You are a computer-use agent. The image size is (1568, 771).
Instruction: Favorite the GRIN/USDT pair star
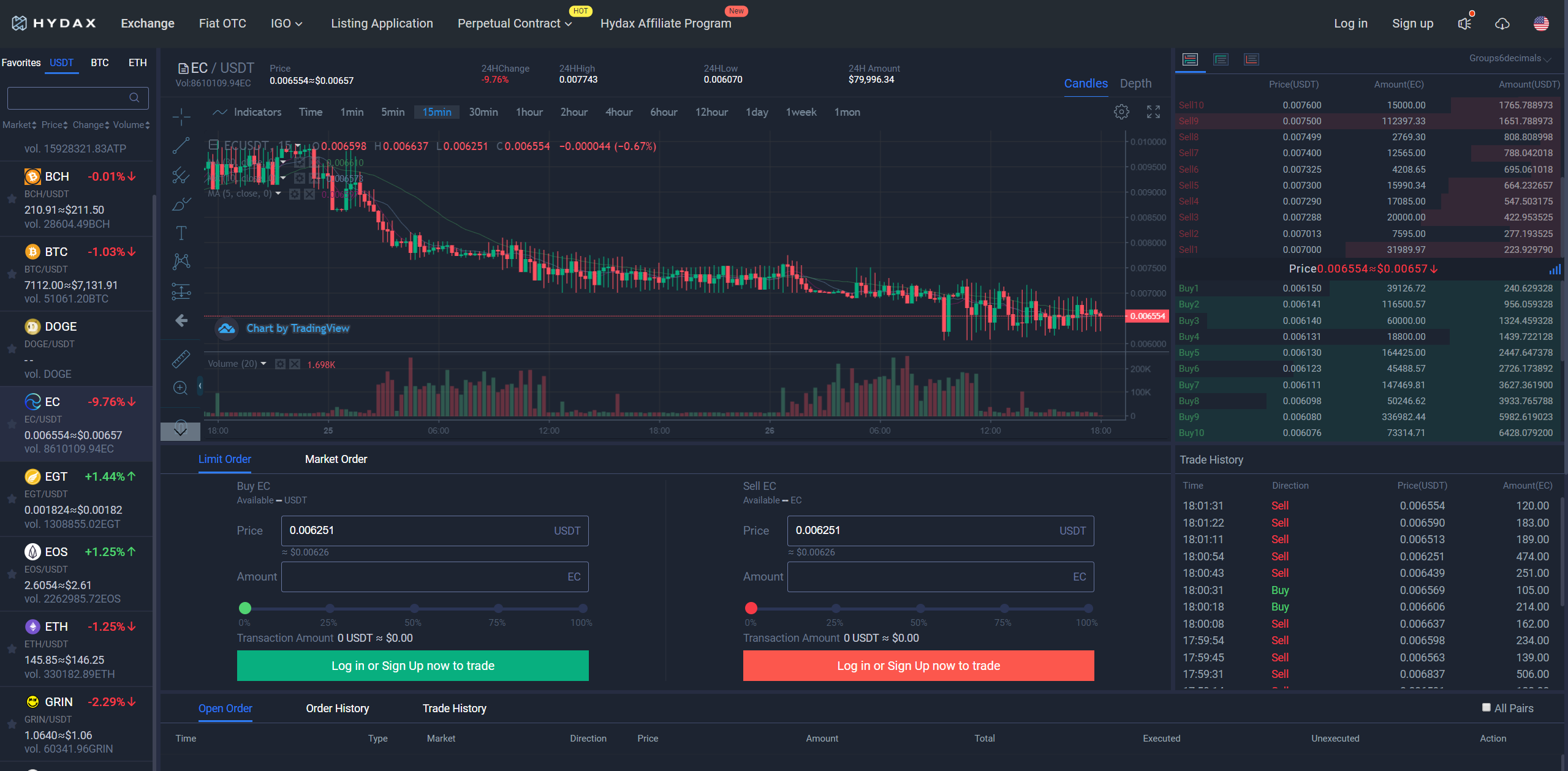(12, 724)
